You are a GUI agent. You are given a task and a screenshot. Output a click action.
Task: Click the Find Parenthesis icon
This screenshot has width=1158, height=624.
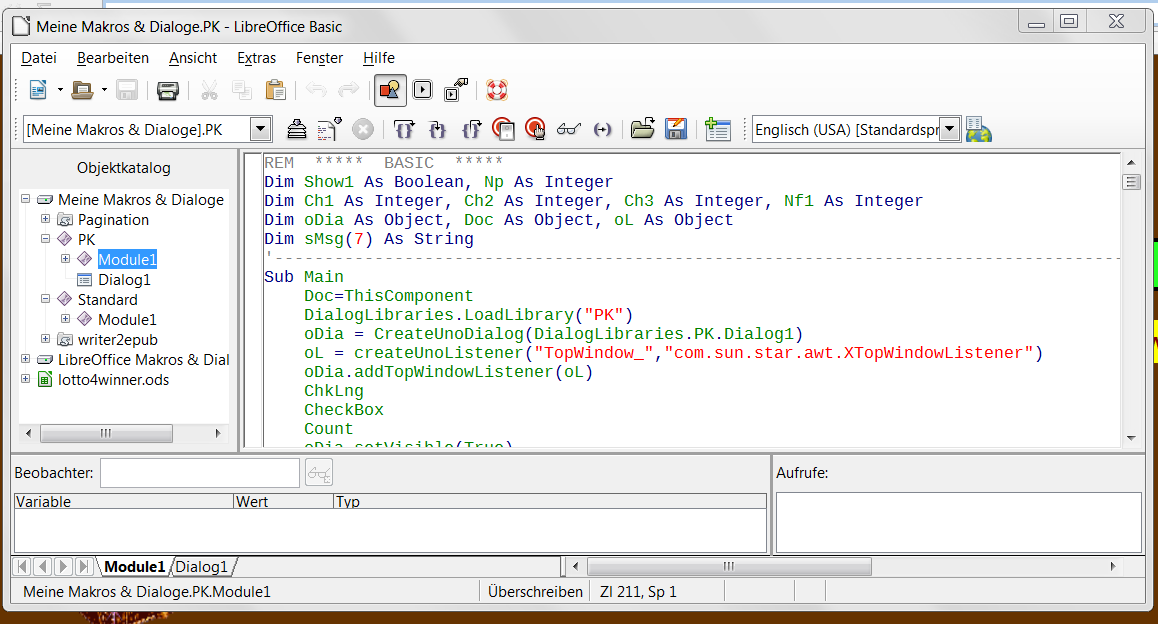(x=602, y=129)
